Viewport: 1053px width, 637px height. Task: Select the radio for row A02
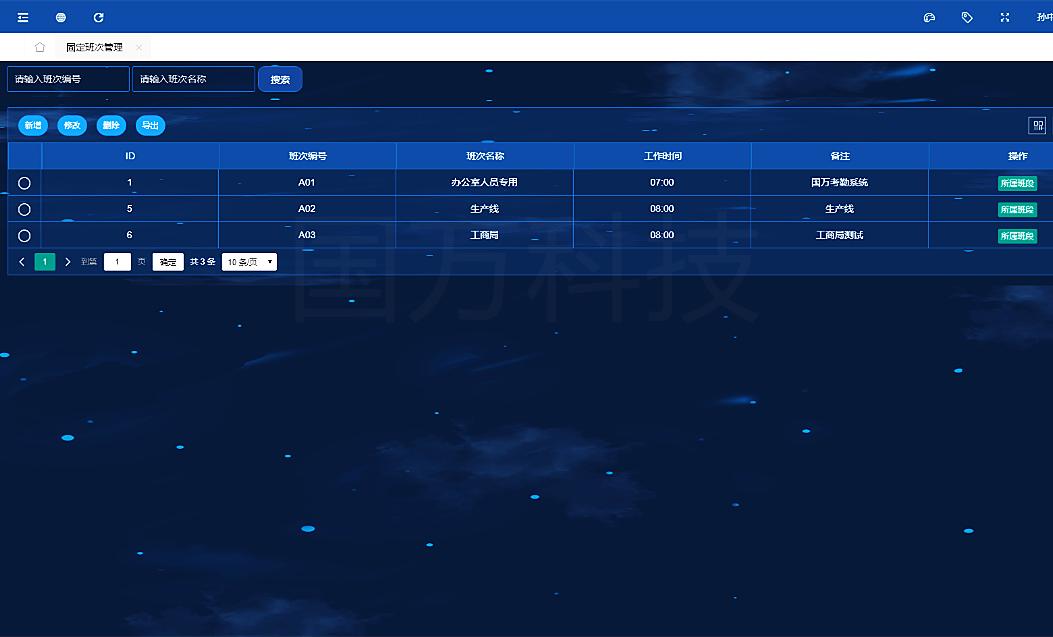pyautogui.click(x=24, y=209)
